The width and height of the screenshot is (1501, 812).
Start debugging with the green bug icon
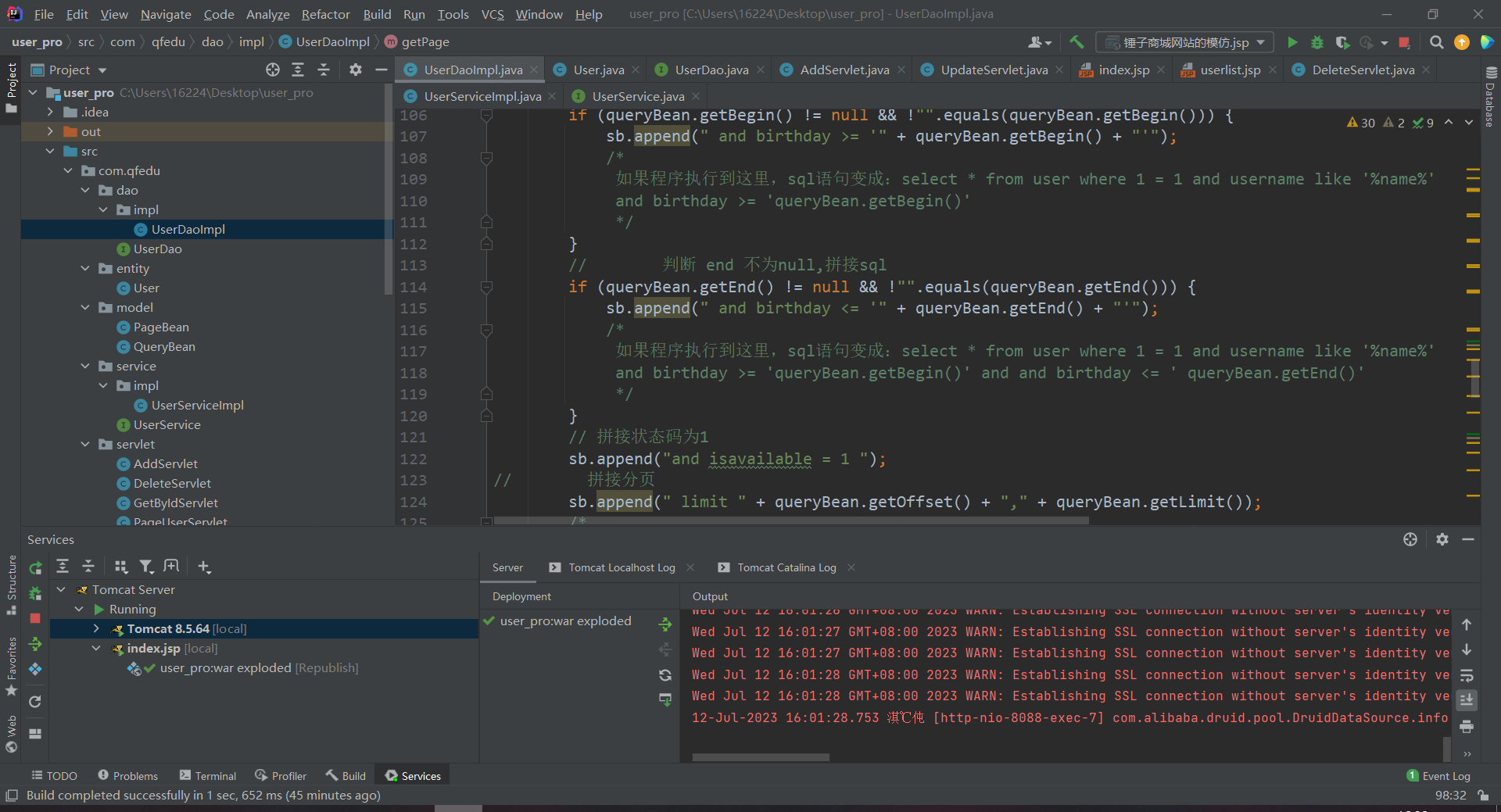click(x=1317, y=42)
